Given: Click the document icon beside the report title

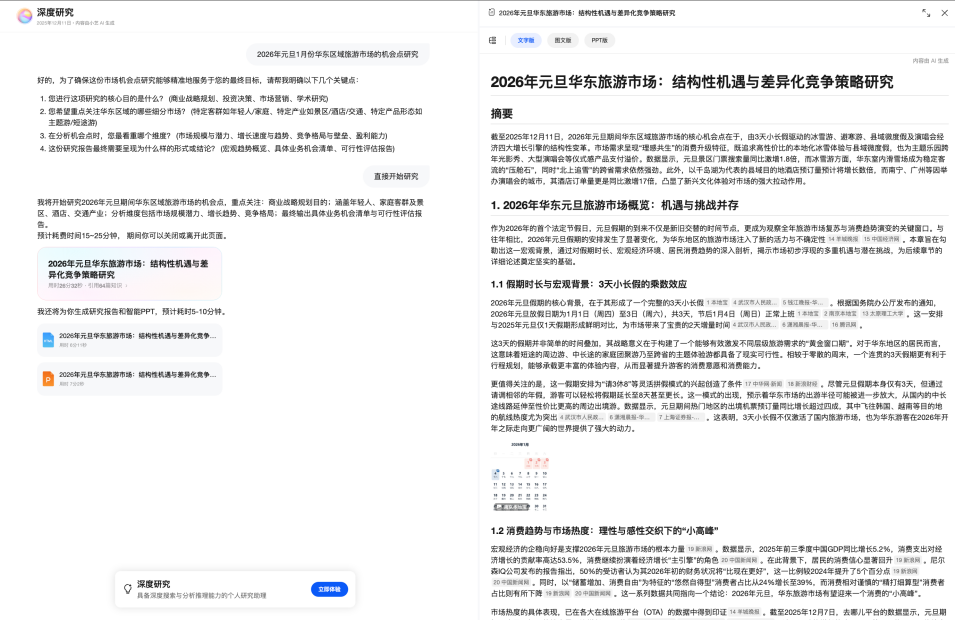Looking at the screenshot, I should point(491,13).
